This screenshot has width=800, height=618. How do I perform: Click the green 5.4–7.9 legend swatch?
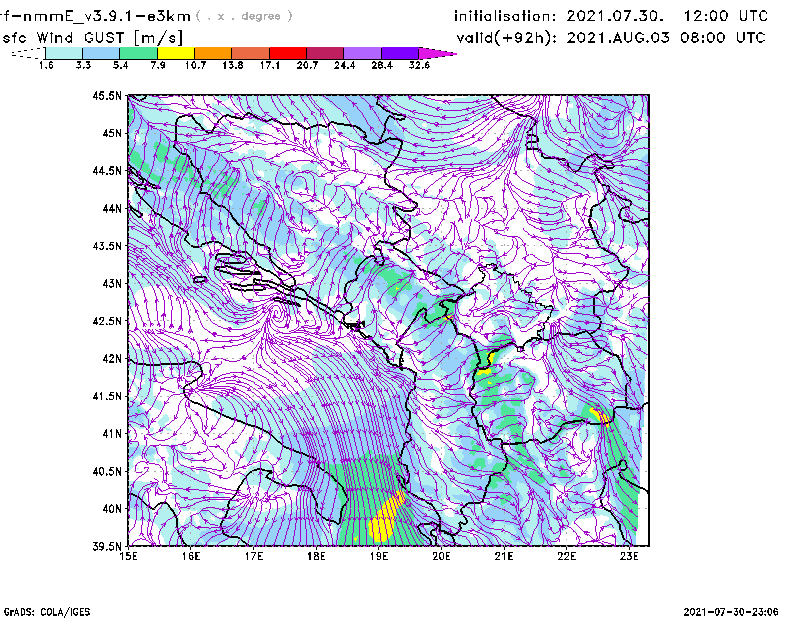click(x=138, y=53)
